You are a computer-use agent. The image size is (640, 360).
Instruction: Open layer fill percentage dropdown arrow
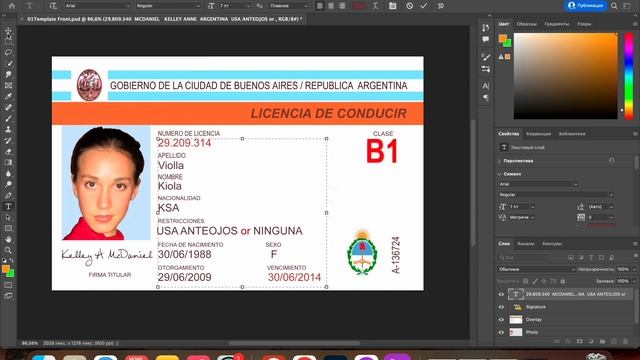pyautogui.click(x=634, y=281)
